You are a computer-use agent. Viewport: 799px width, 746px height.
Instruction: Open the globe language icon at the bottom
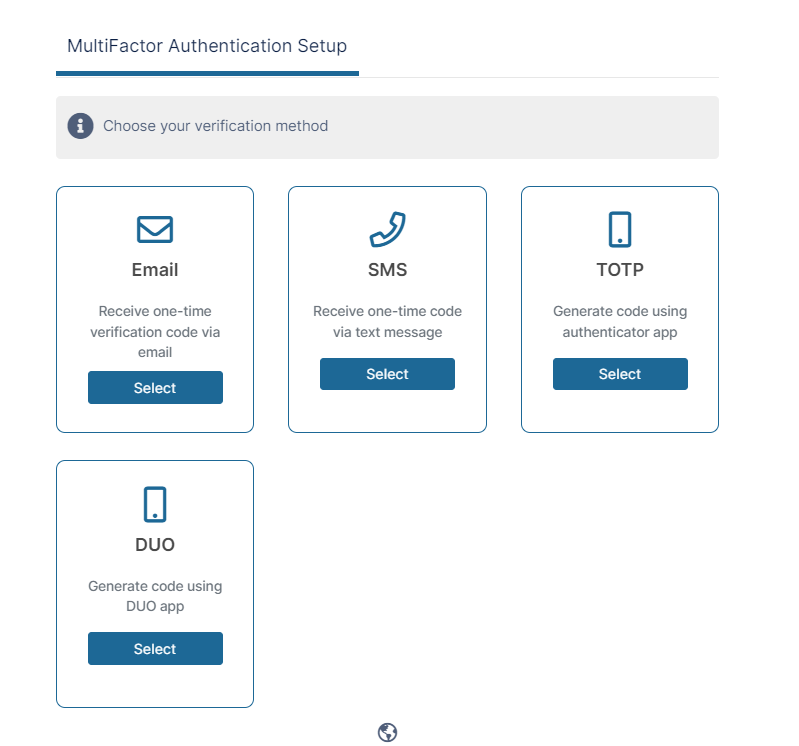(388, 733)
